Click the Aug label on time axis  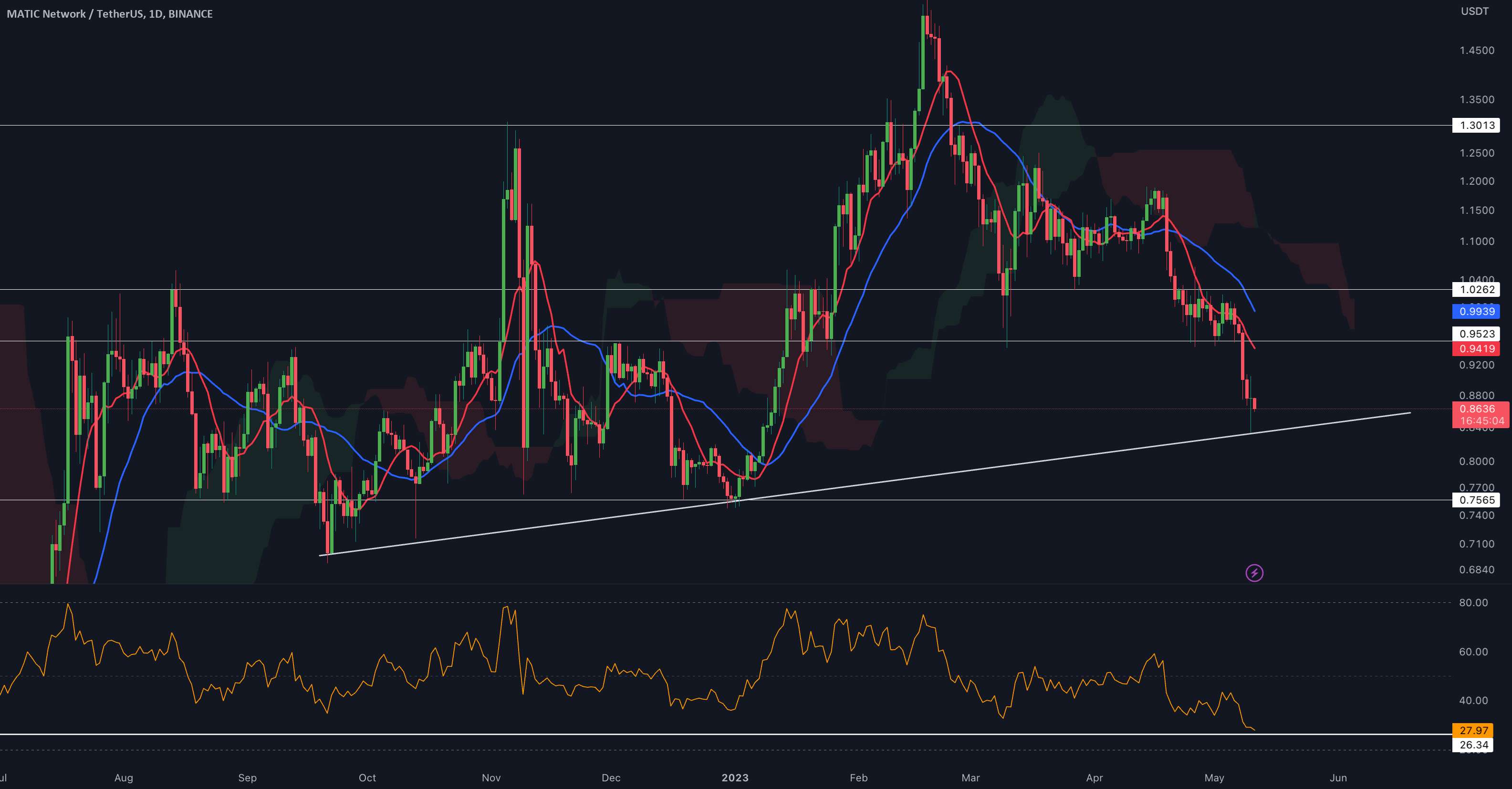click(124, 778)
